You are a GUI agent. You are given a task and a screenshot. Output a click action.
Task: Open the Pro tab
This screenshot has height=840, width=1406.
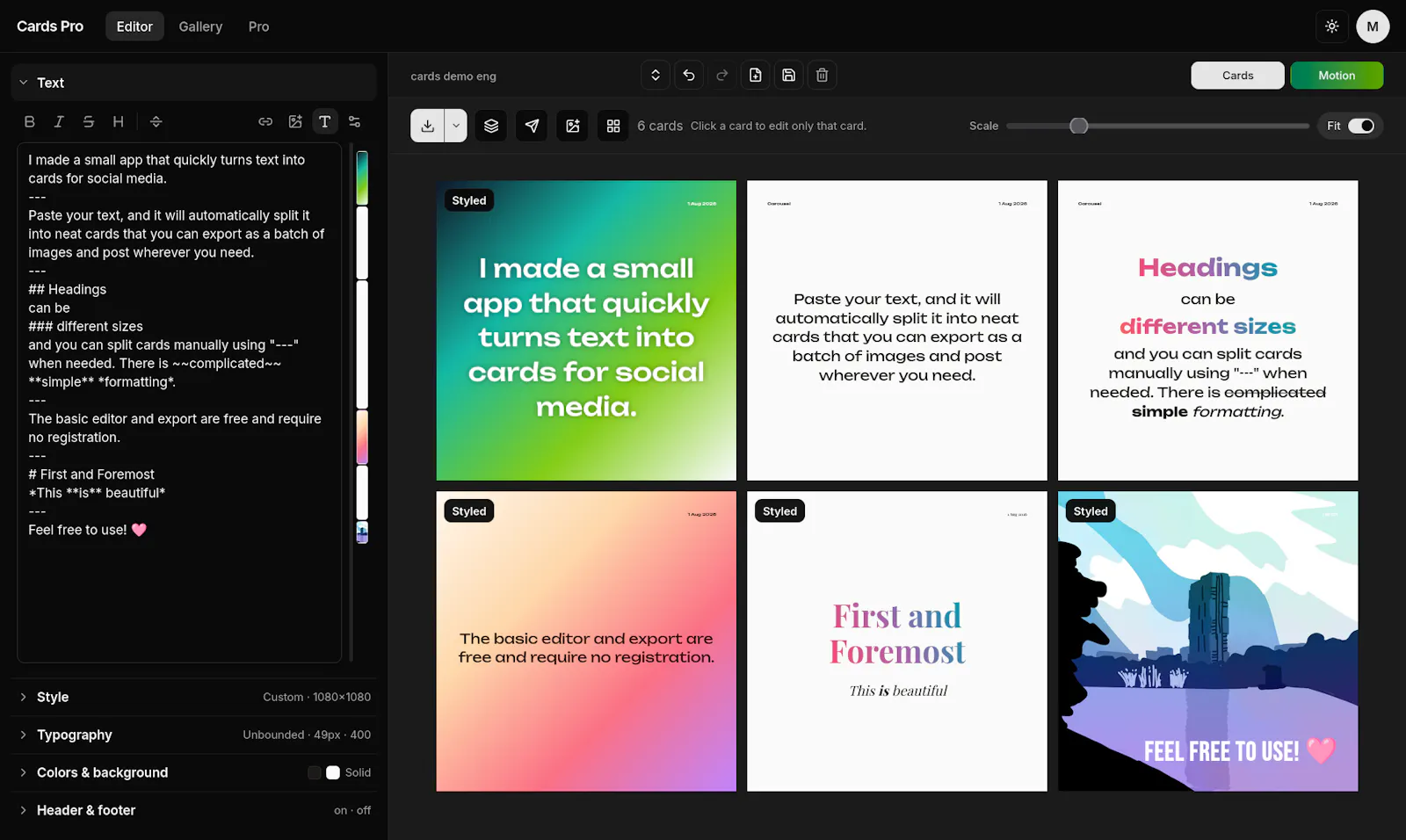click(258, 26)
